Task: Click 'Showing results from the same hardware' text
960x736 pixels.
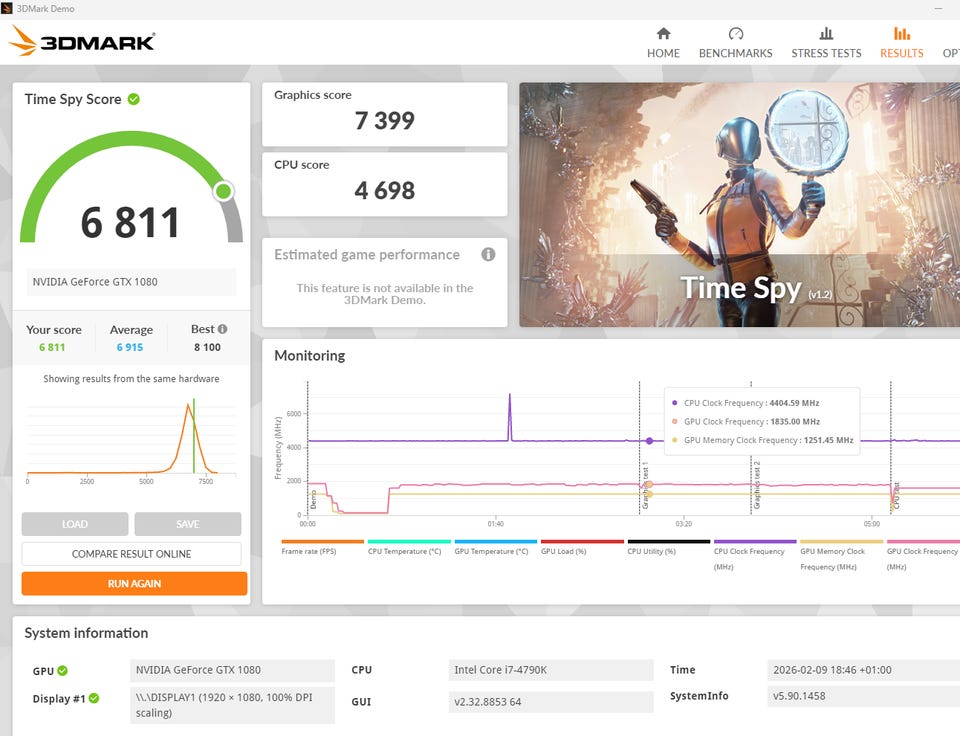Action: coord(131,378)
